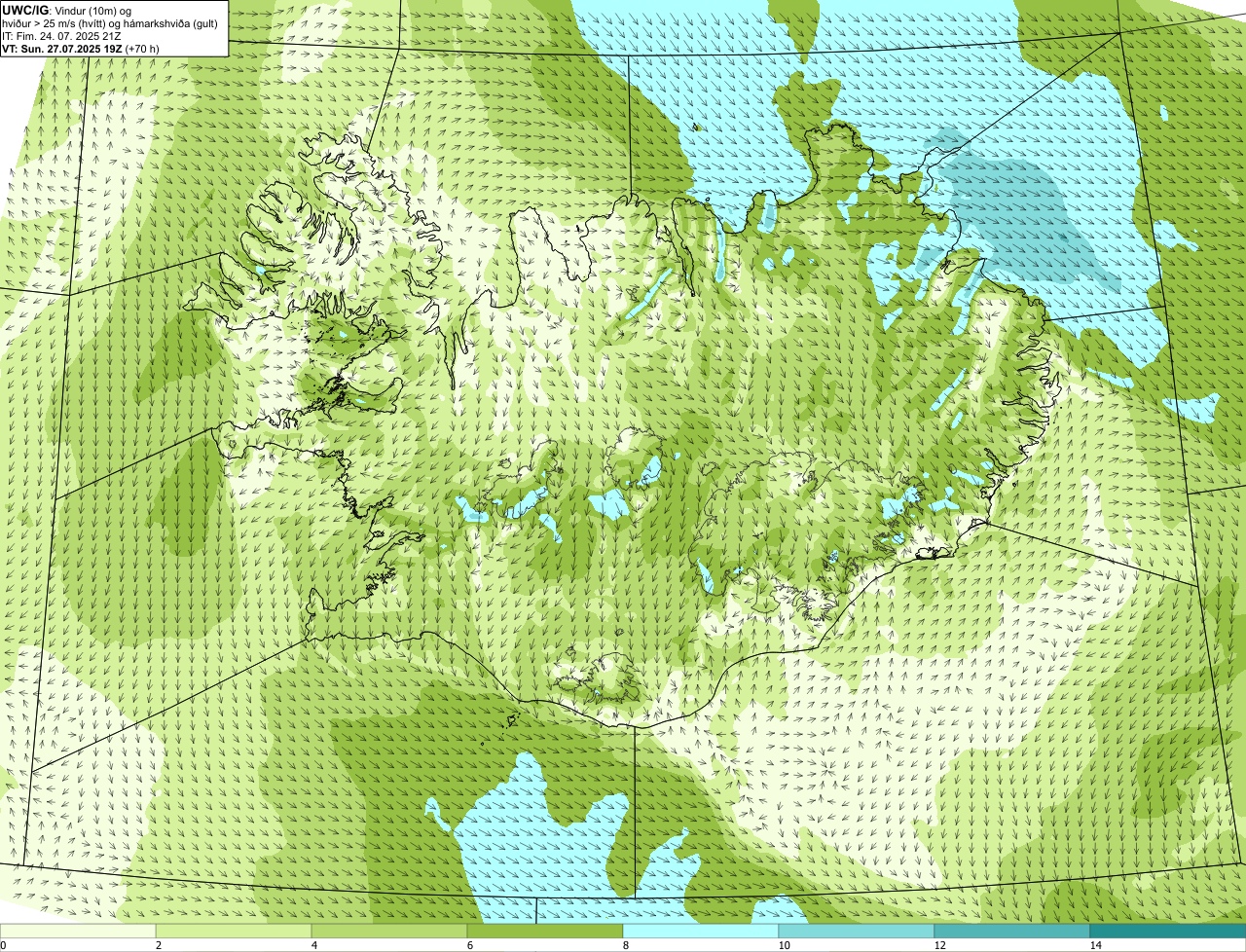Click the "8" tick label on the color scale
1246x952 pixels.
coord(625,945)
